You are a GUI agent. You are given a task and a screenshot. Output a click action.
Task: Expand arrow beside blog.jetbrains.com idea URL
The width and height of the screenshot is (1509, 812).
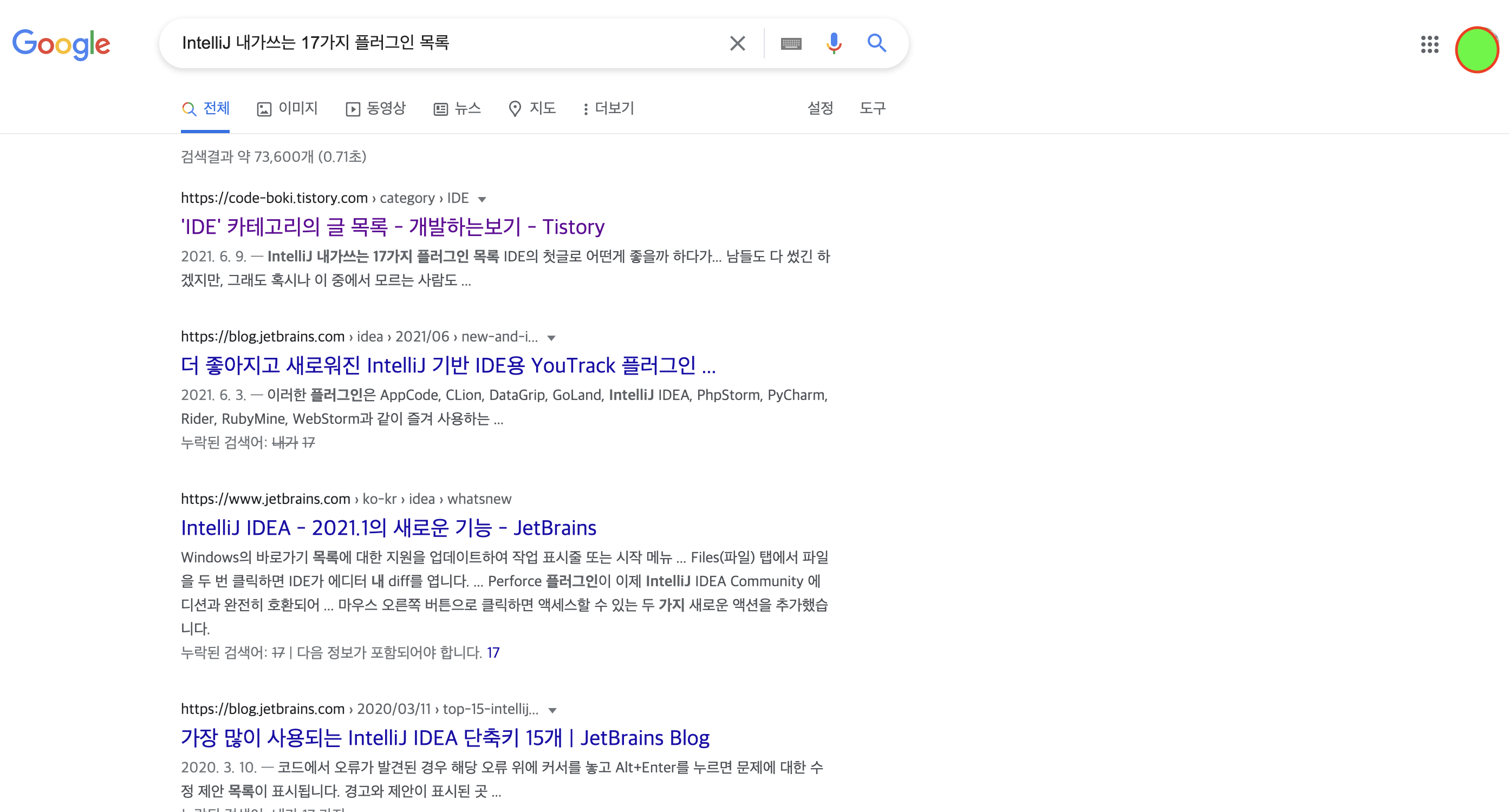point(551,338)
